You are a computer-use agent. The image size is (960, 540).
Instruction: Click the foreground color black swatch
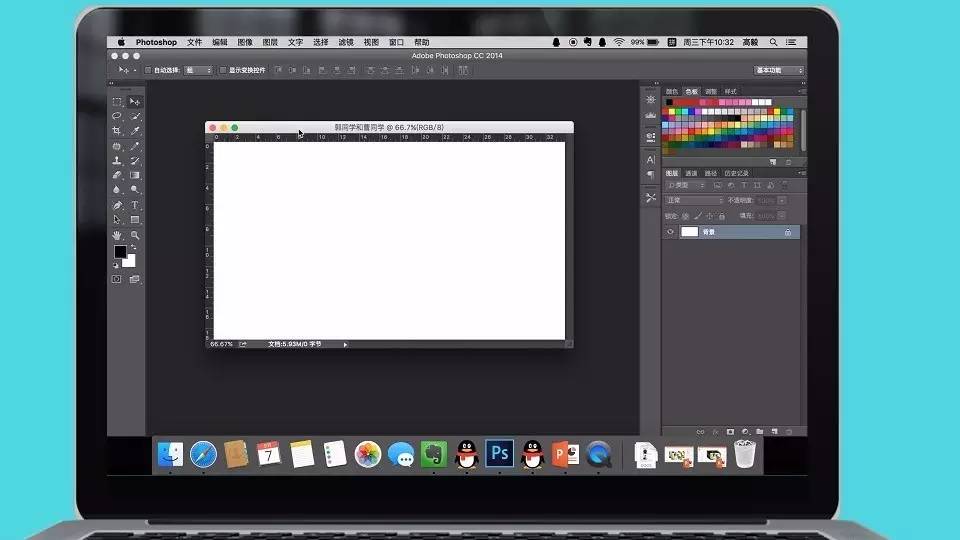click(119, 250)
